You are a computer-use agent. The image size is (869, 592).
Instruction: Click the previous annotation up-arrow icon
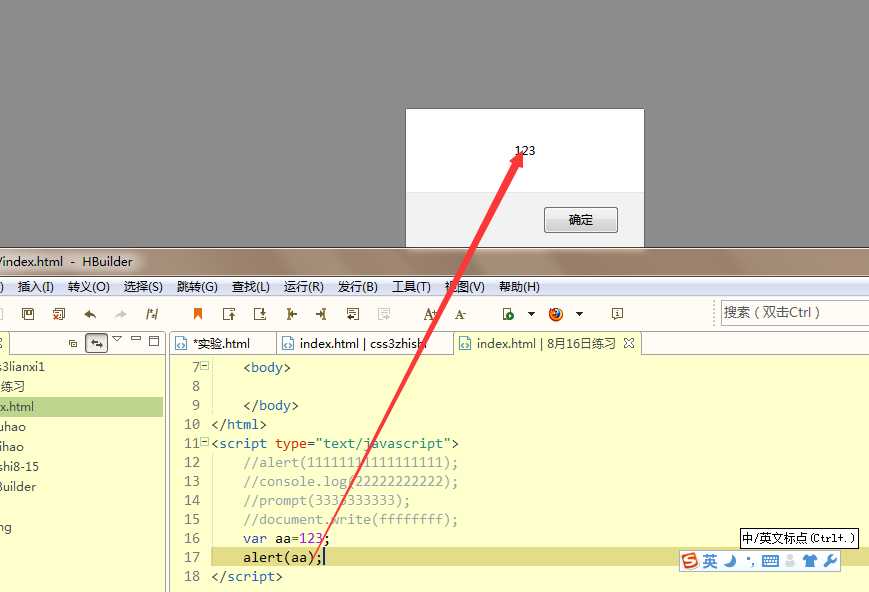coord(229,314)
